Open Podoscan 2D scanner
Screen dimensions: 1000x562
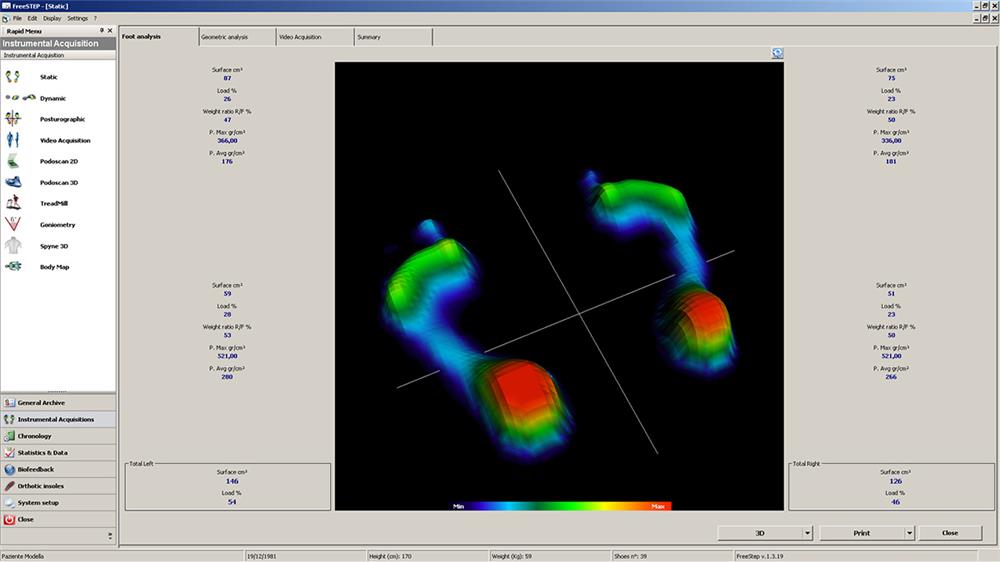click(x=14, y=161)
